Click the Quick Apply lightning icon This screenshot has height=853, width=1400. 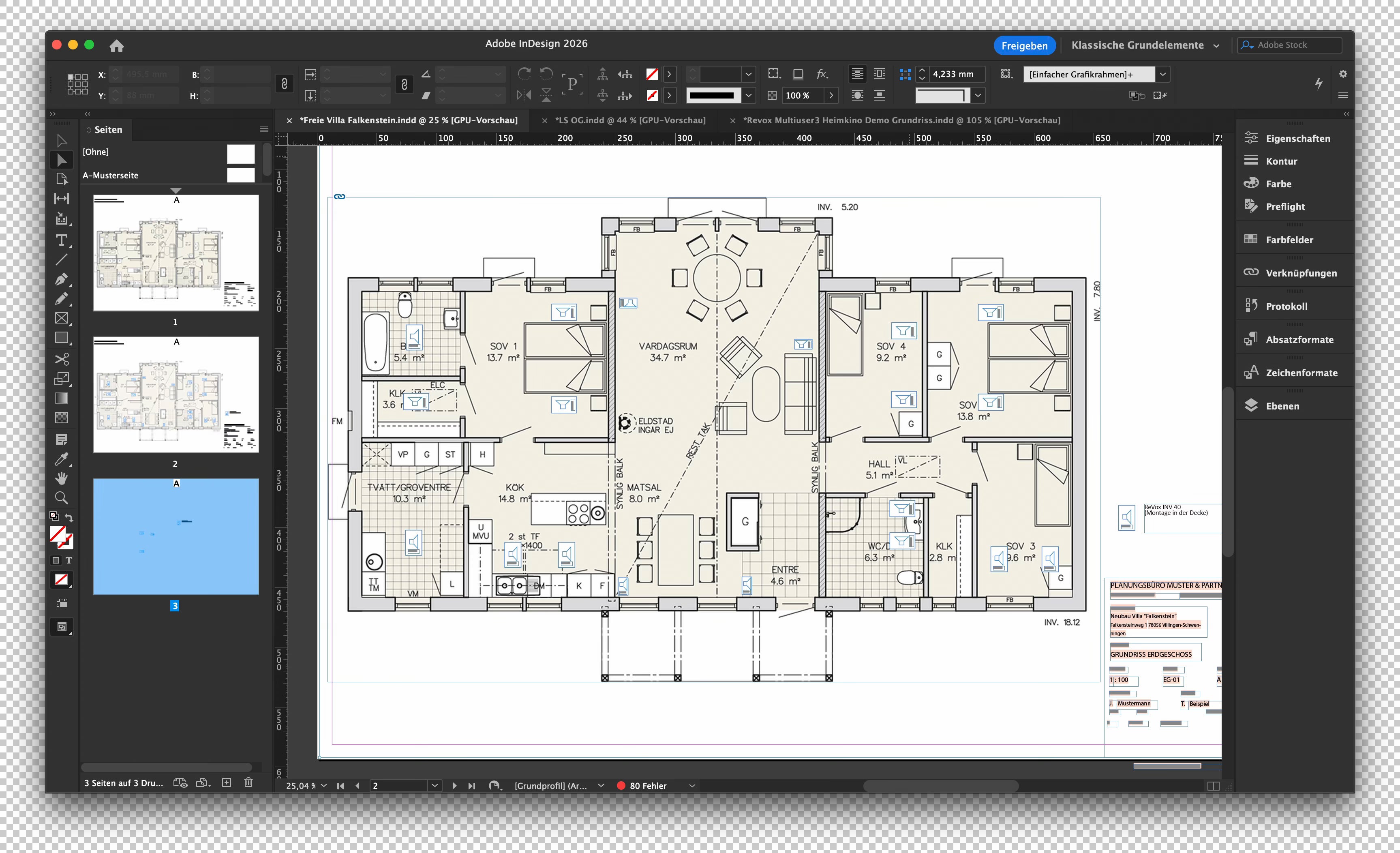click(x=1319, y=84)
